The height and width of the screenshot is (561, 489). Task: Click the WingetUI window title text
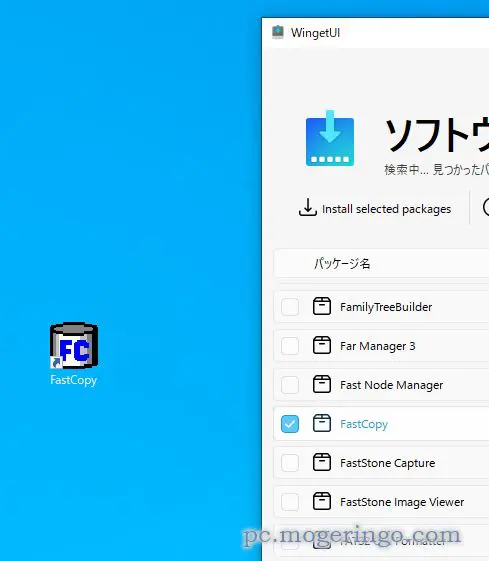click(315, 33)
